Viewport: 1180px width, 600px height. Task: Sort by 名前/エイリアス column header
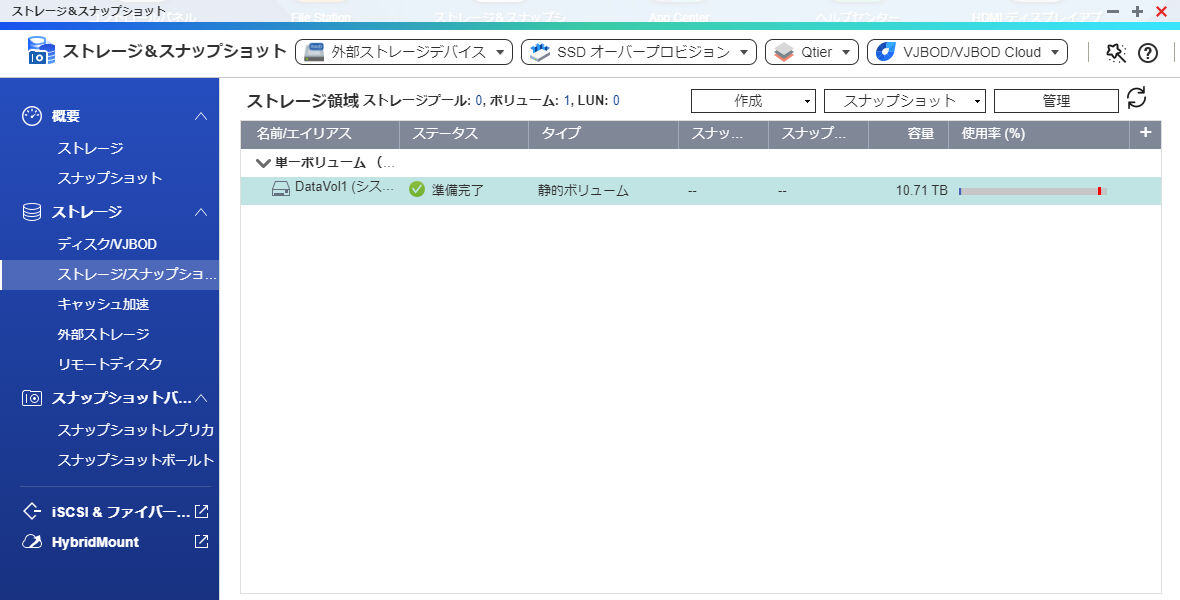point(320,133)
